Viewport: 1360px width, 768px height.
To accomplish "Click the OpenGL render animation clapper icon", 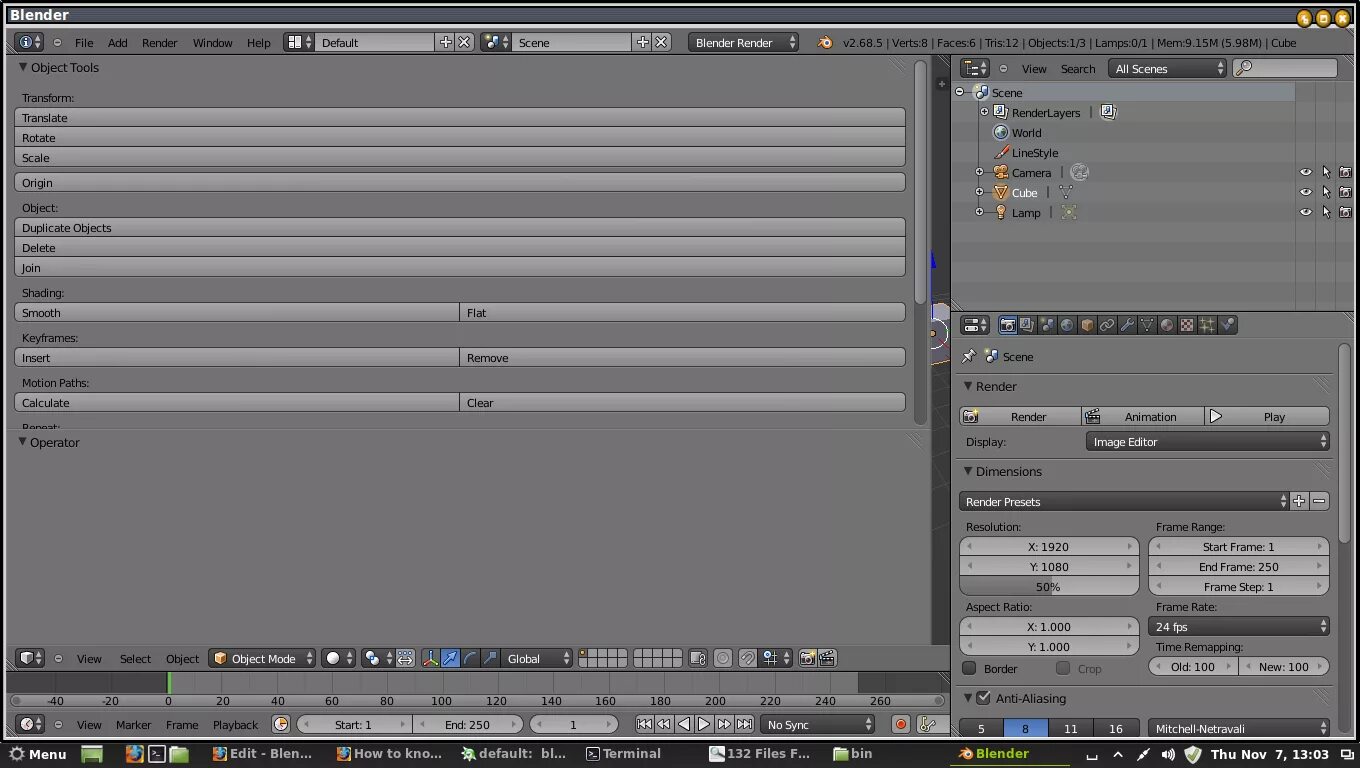I will pos(827,658).
